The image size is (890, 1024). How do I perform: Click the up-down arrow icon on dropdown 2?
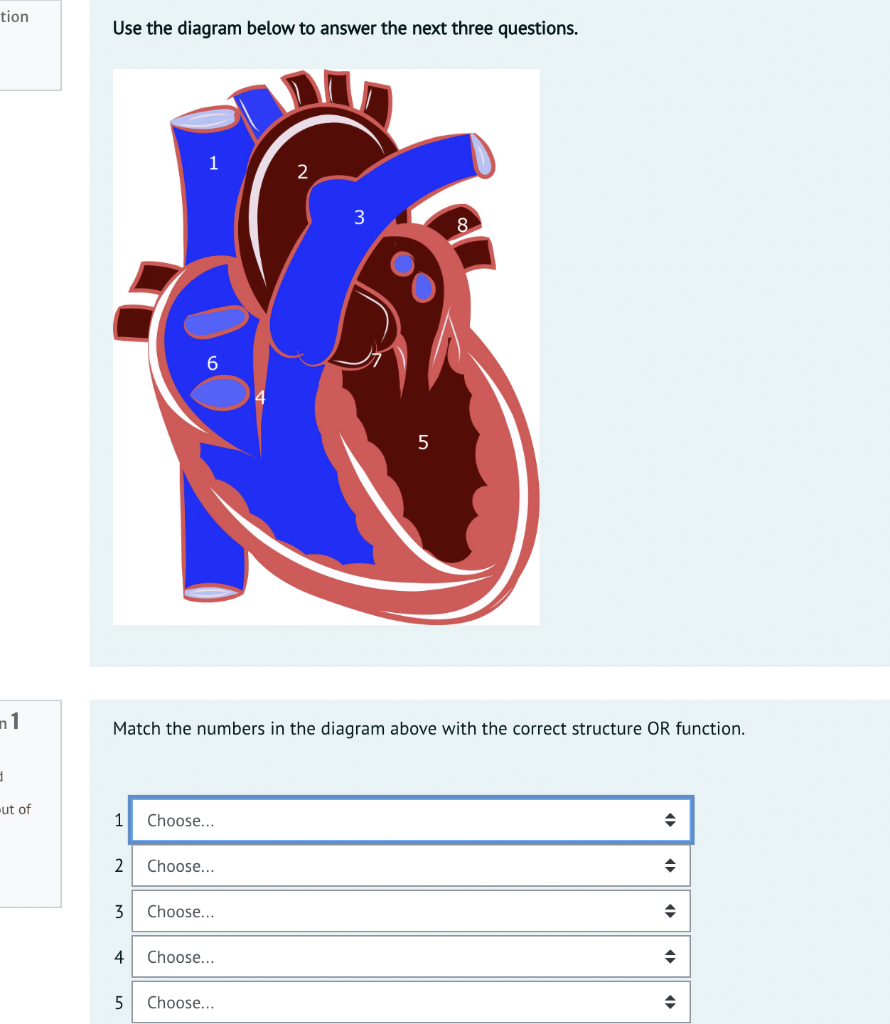[x=669, y=865]
